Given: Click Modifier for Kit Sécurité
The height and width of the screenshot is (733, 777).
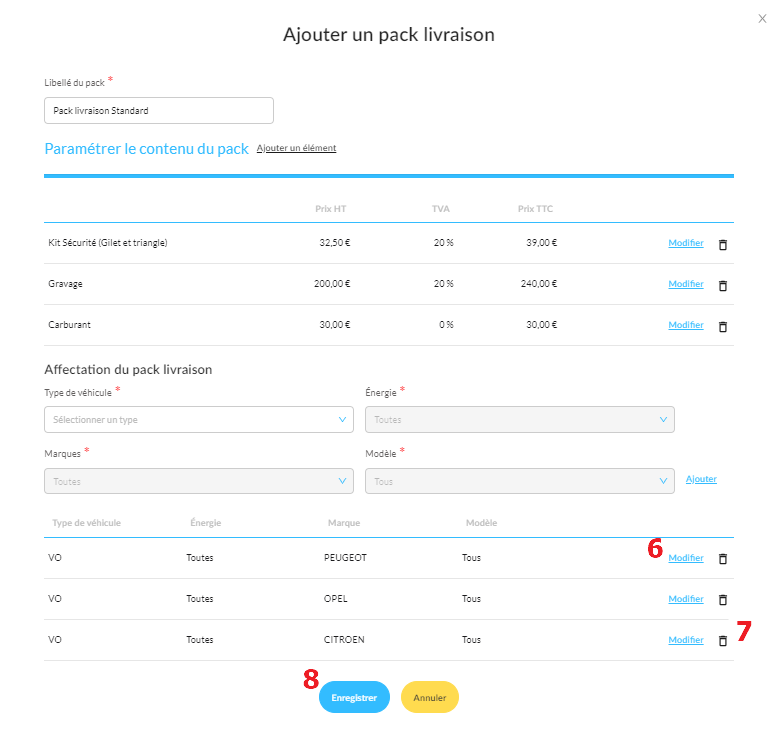Looking at the screenshot, I should point(686,243).
